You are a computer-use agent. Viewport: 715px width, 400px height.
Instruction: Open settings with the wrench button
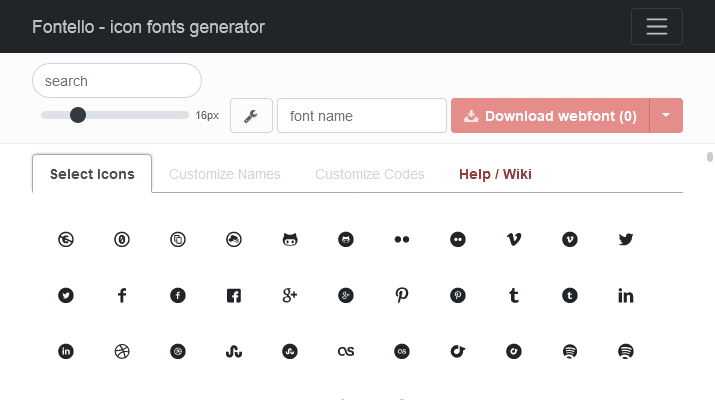(251, 116)
